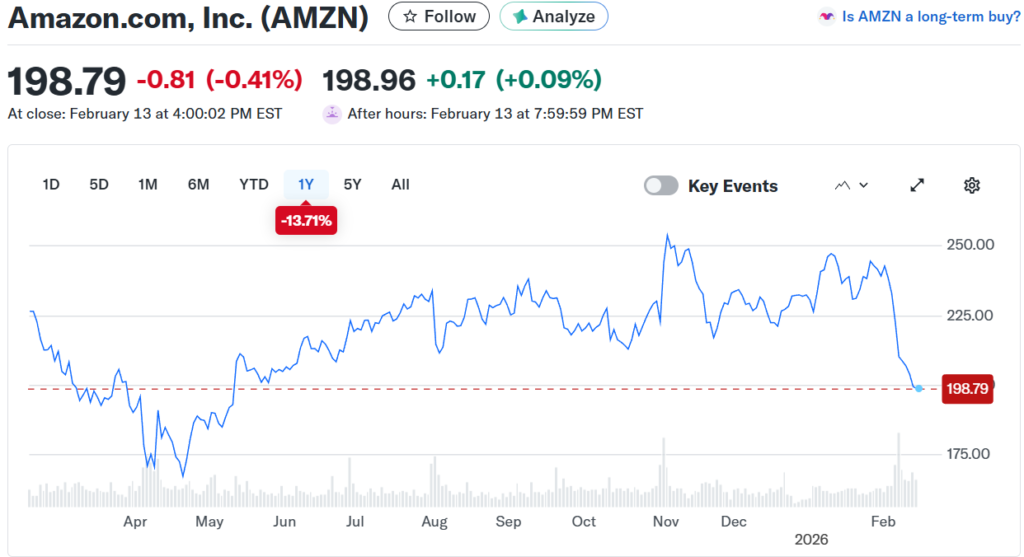
Task: Click the red 198.79 price label on chart
Action: [x=967, y=388]
